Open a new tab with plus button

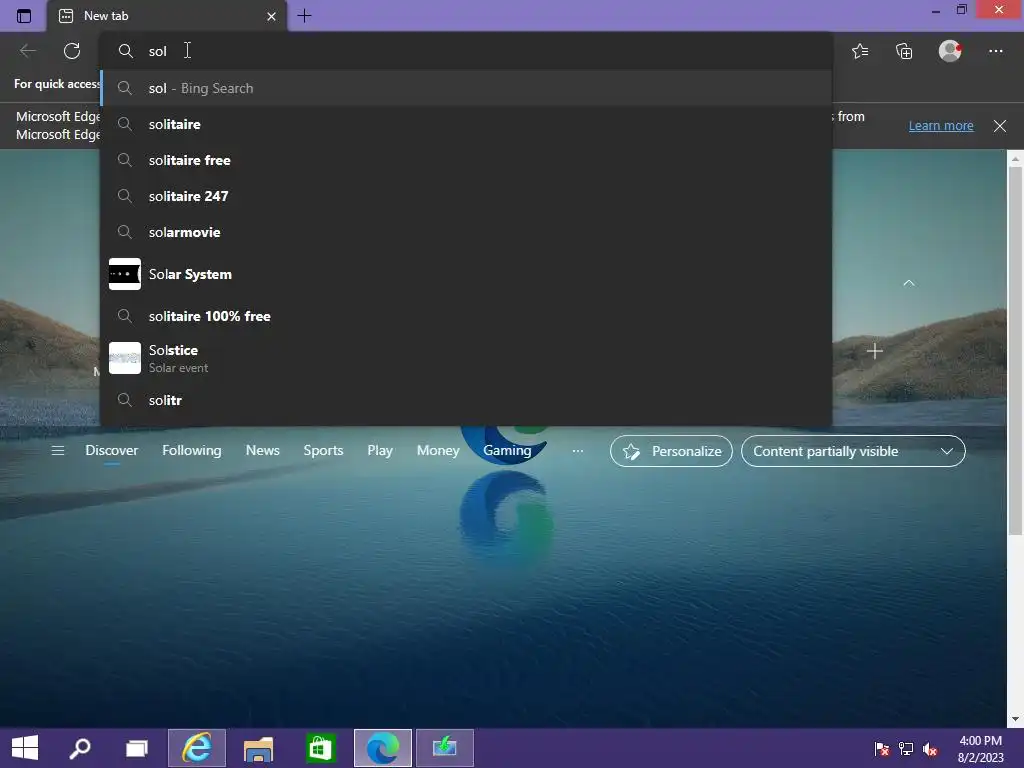pyautogui.click(x=304, y=16)
